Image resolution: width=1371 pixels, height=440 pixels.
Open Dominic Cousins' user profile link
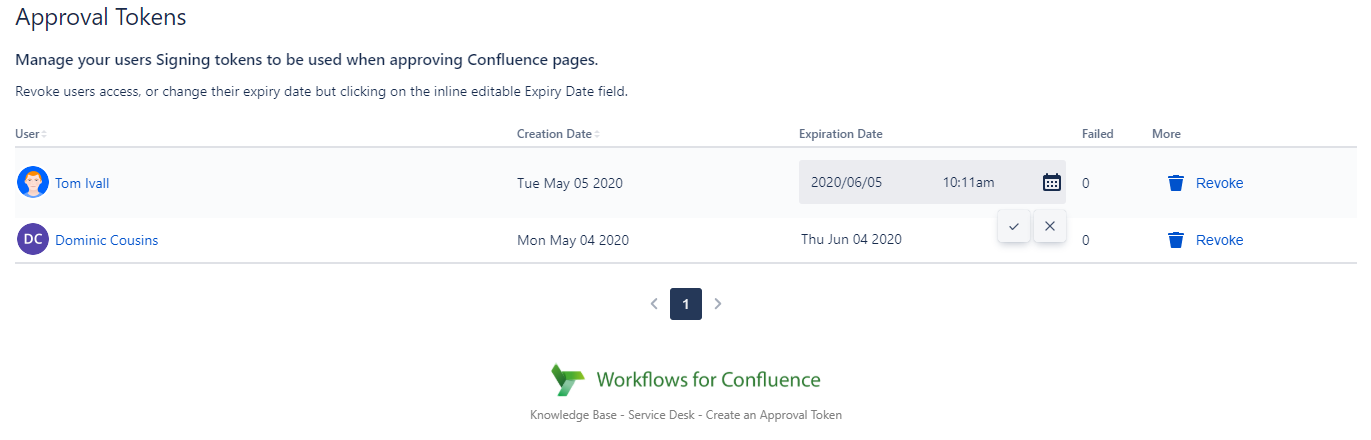[106, 240]
